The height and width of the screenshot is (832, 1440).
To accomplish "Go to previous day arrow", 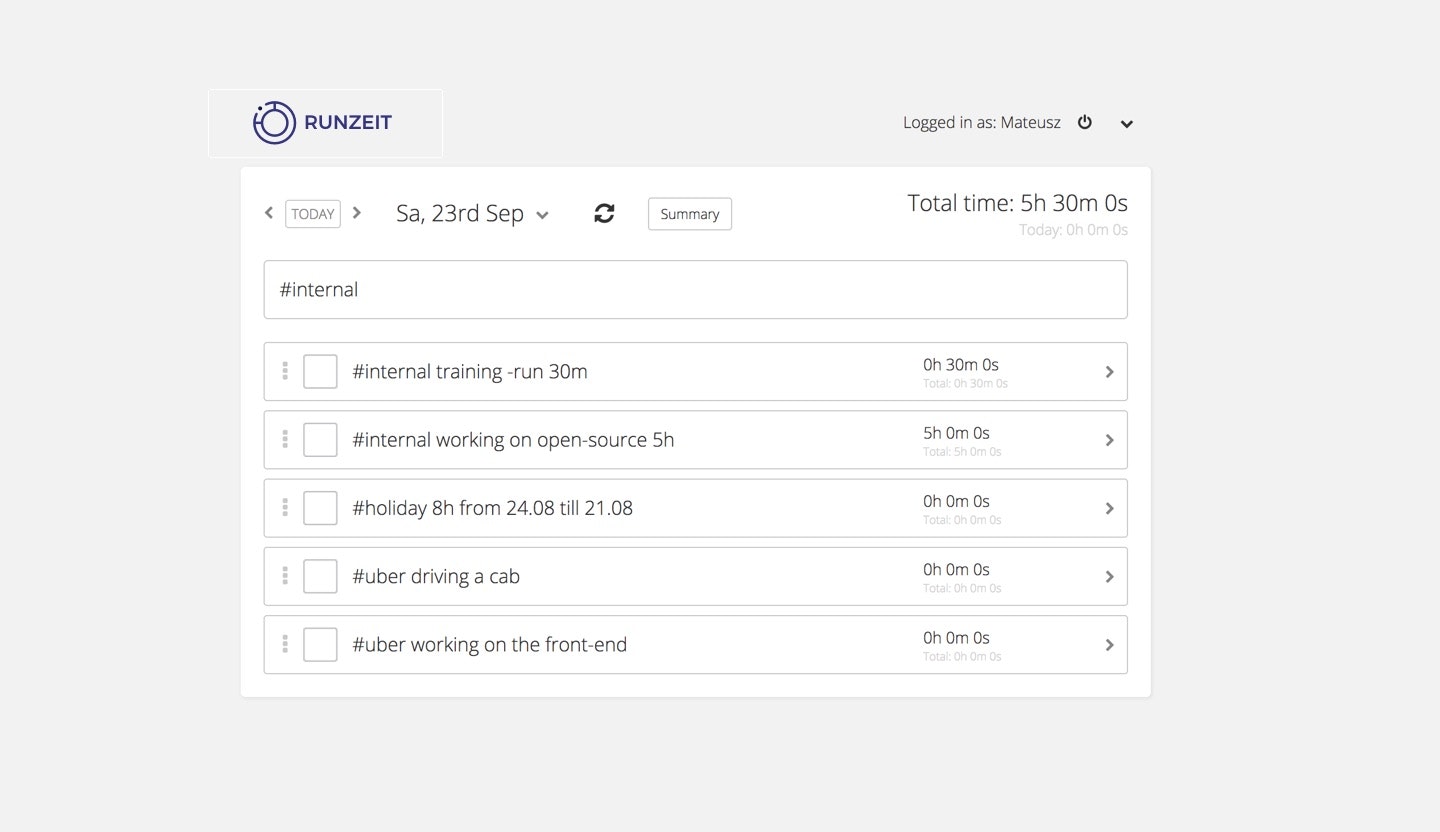I will click(269, 213).
